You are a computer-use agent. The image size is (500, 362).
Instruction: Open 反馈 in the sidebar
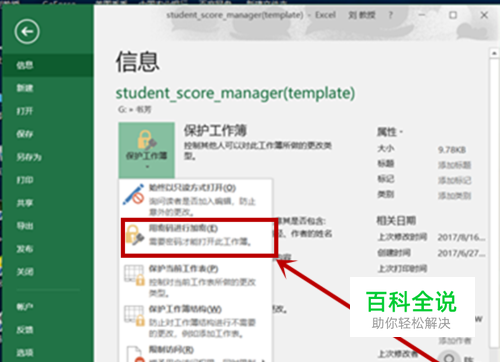[x=48, y=330]
